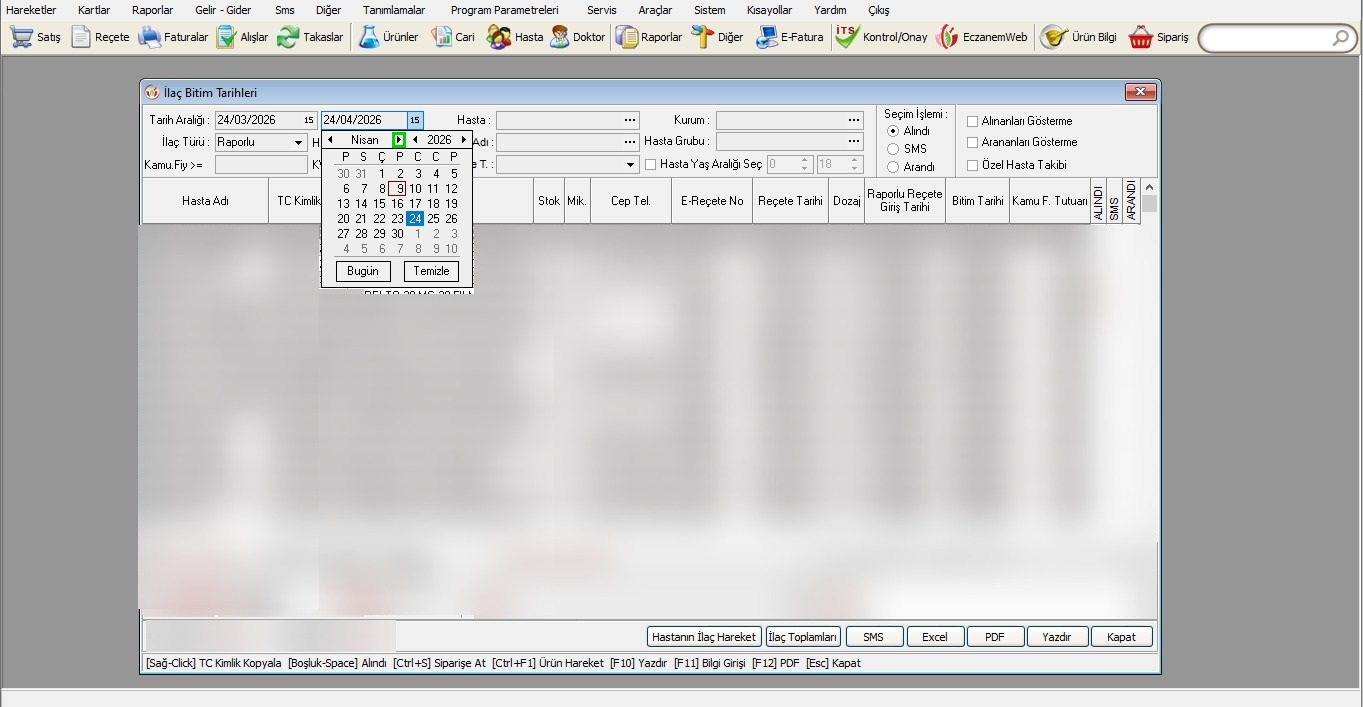Open the Sipariş basket icon
Screen dimensions: 1363x707
1141,37
